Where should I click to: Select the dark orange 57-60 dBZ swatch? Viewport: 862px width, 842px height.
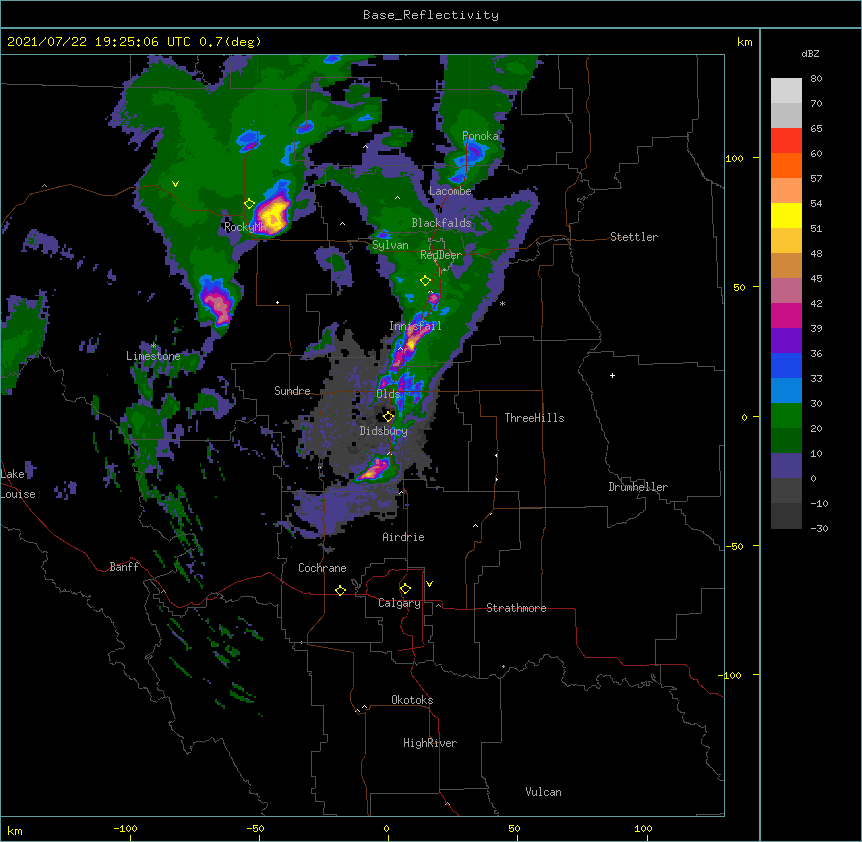[786, 165]
